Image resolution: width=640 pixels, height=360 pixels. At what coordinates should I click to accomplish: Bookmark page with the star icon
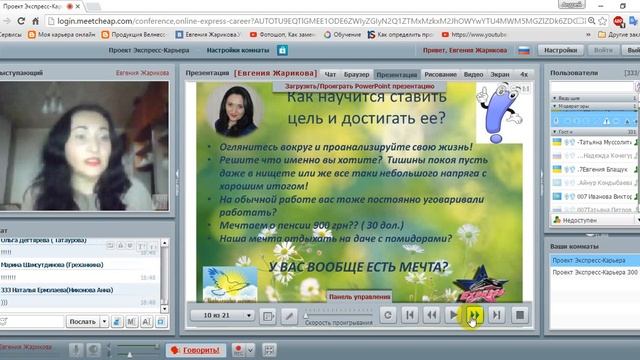pyautogui.click(x=602, y=21)
